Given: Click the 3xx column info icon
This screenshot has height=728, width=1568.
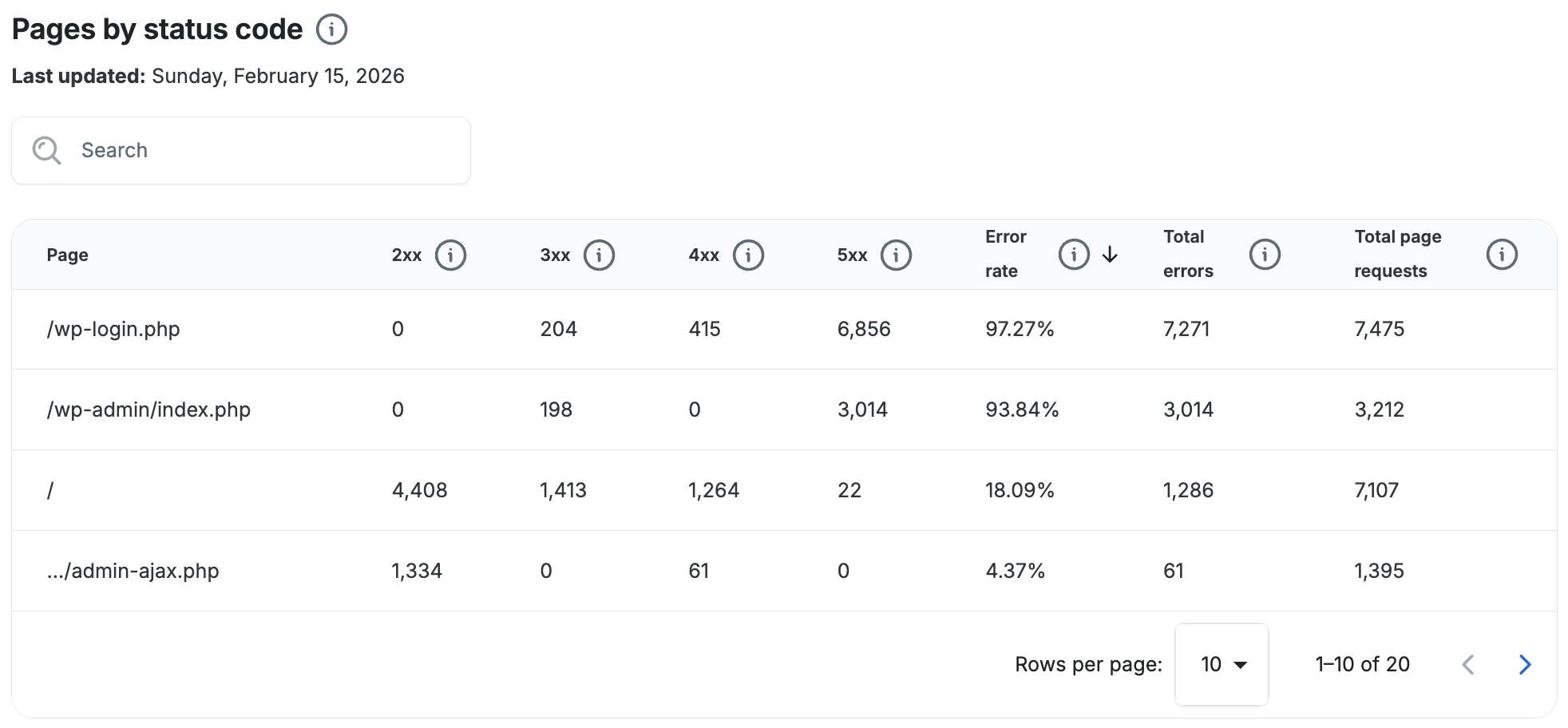Looking at the screenshot, I should [x=599, y=255].
